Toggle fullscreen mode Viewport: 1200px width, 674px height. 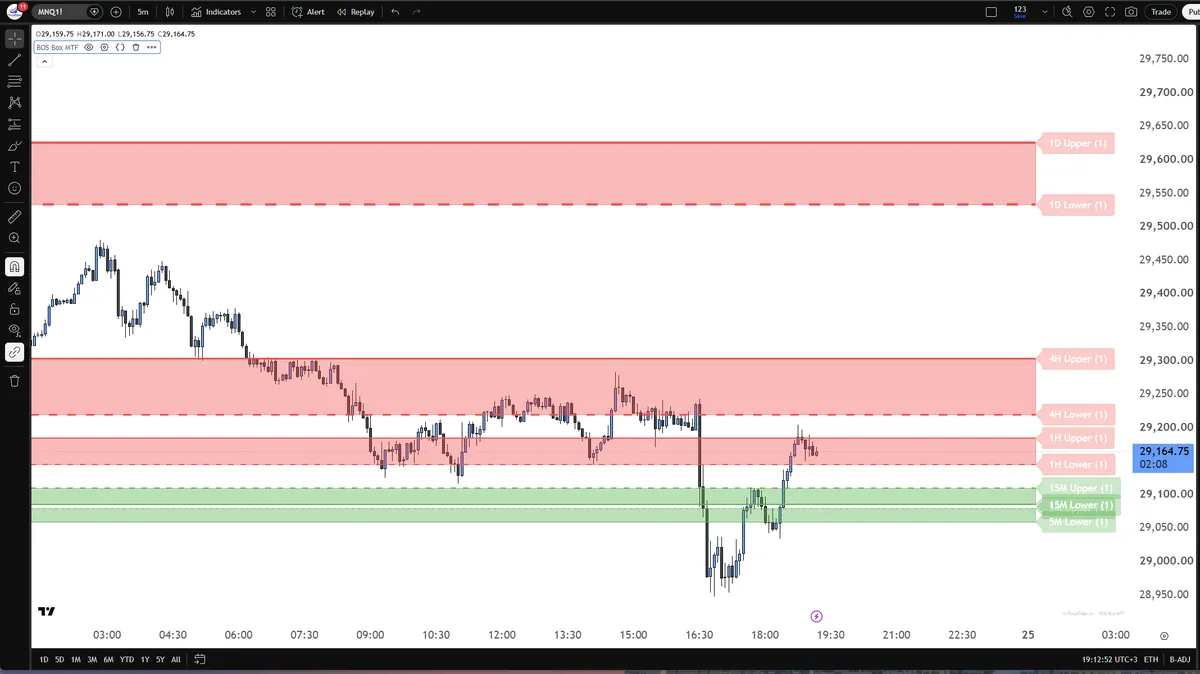click(x=1110, y=12)
